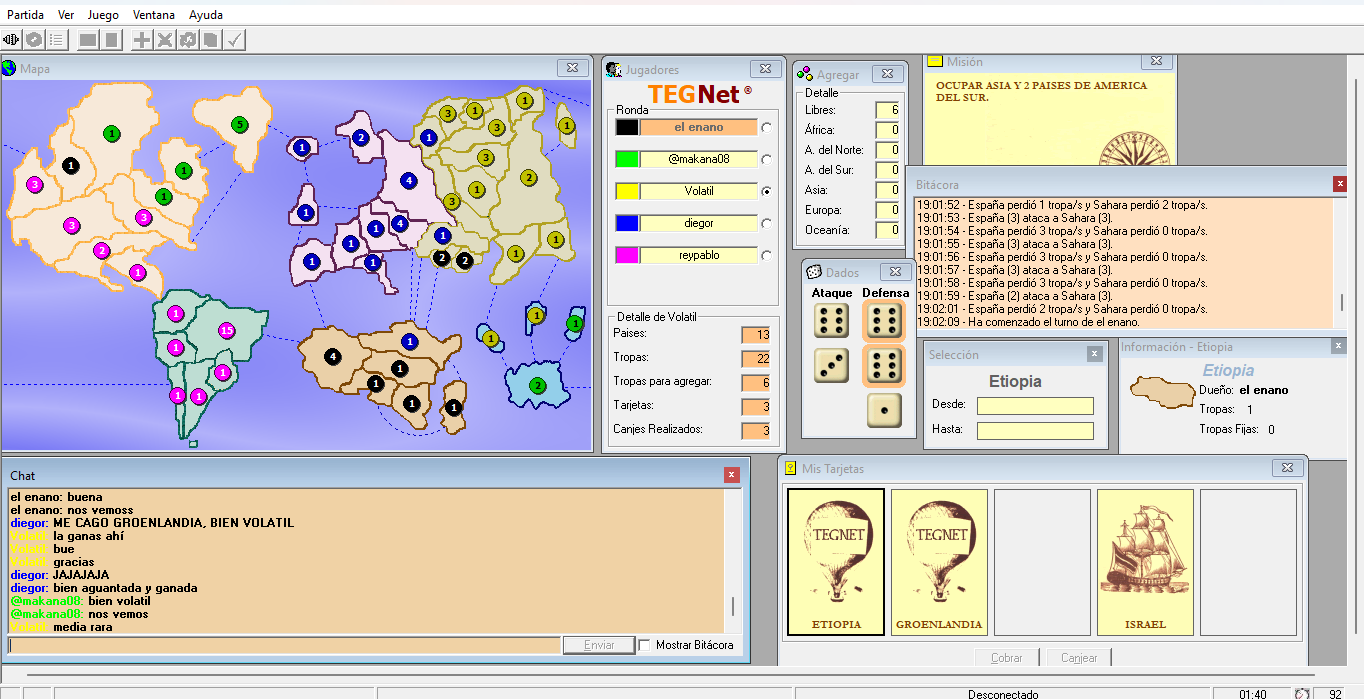Enable the Mostrar Bitácora checkbox
1364x699 pixels.
645,645
